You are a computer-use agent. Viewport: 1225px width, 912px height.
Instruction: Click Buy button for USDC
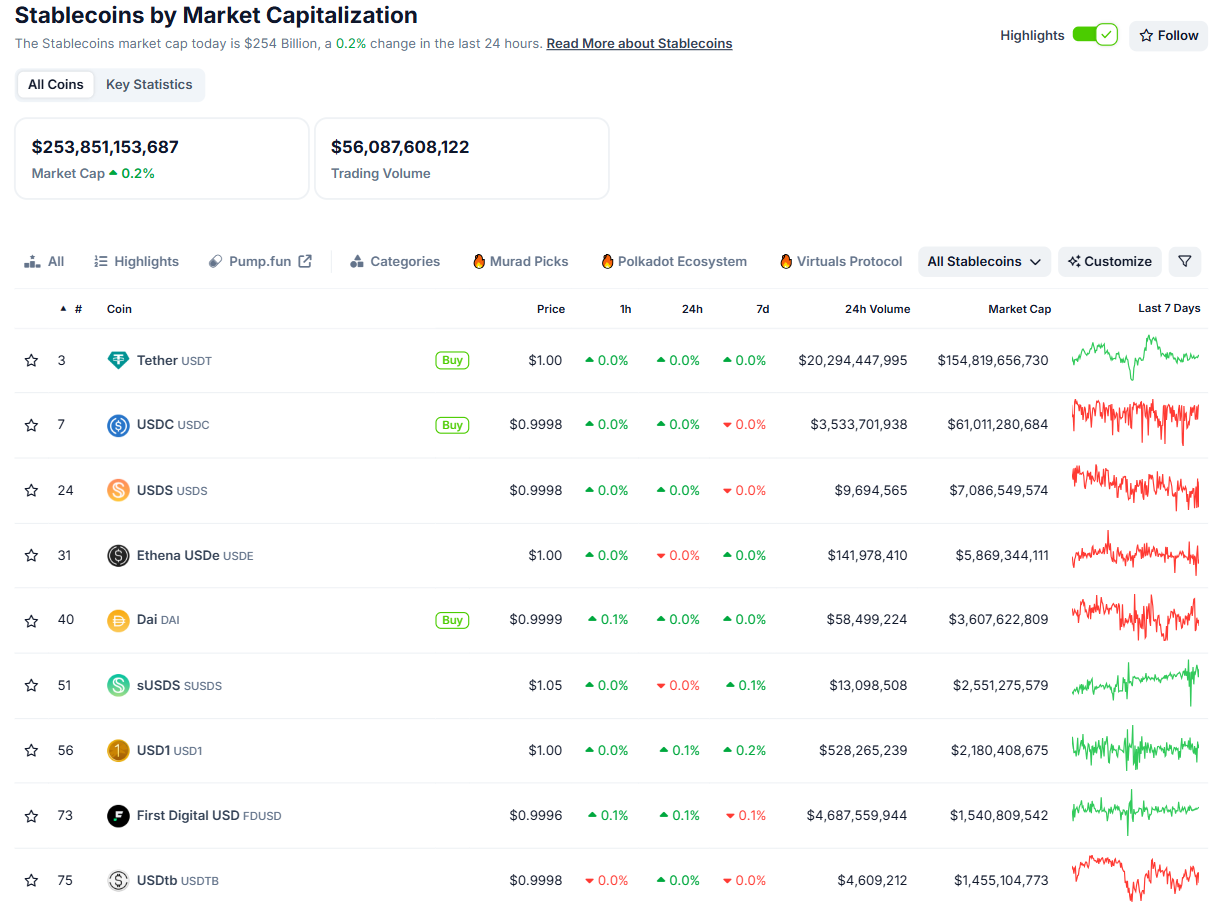pos(452,425)
